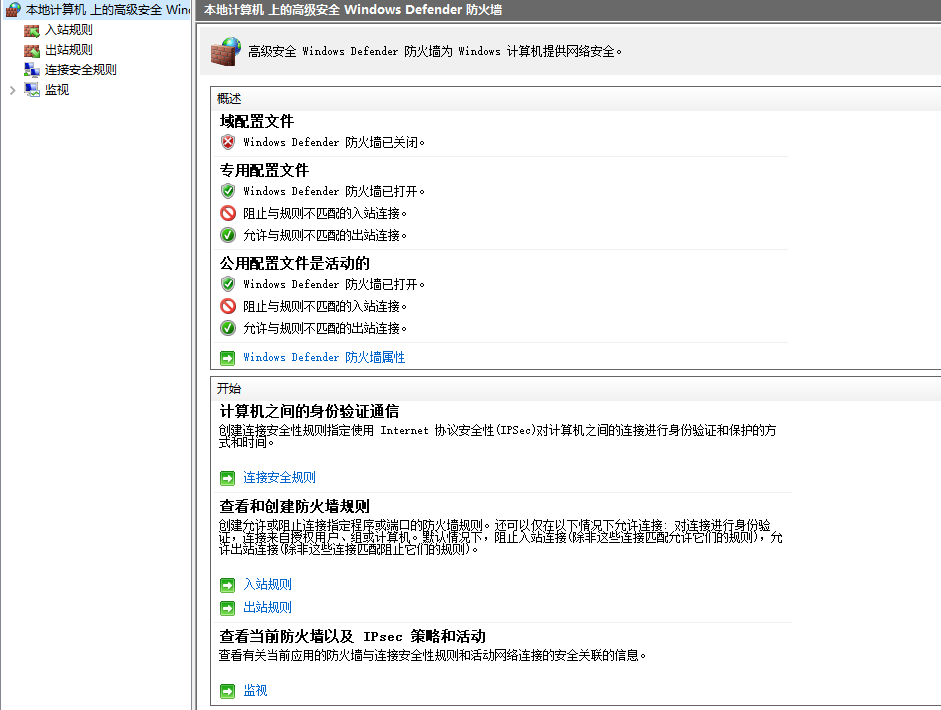Click the green arrow icon beside the 监视 link

227,691
